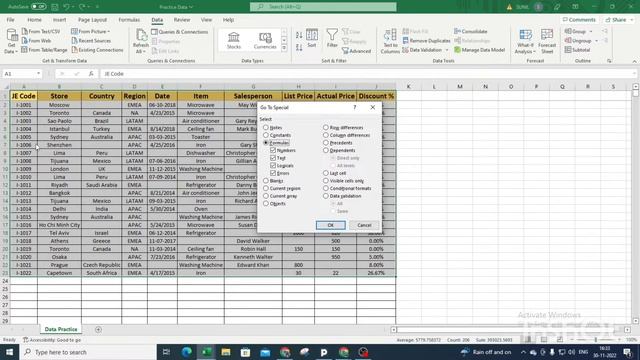Click the Forecast Sheet icon
Image resolution: width=640 pixels, height=360 pixels.
[547, 35]
